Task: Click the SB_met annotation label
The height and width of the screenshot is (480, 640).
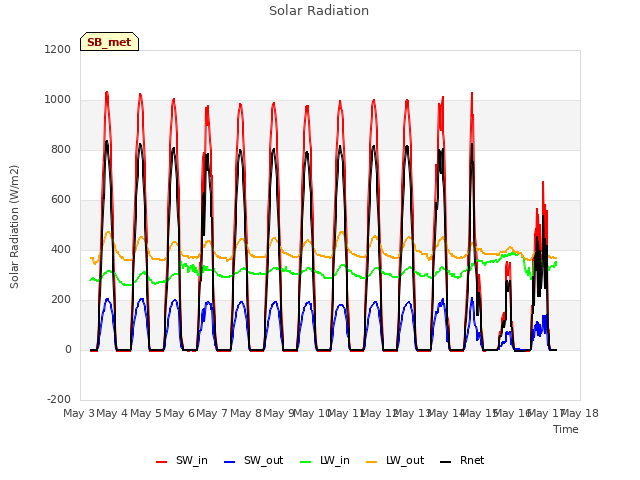Action: (109, 42)
